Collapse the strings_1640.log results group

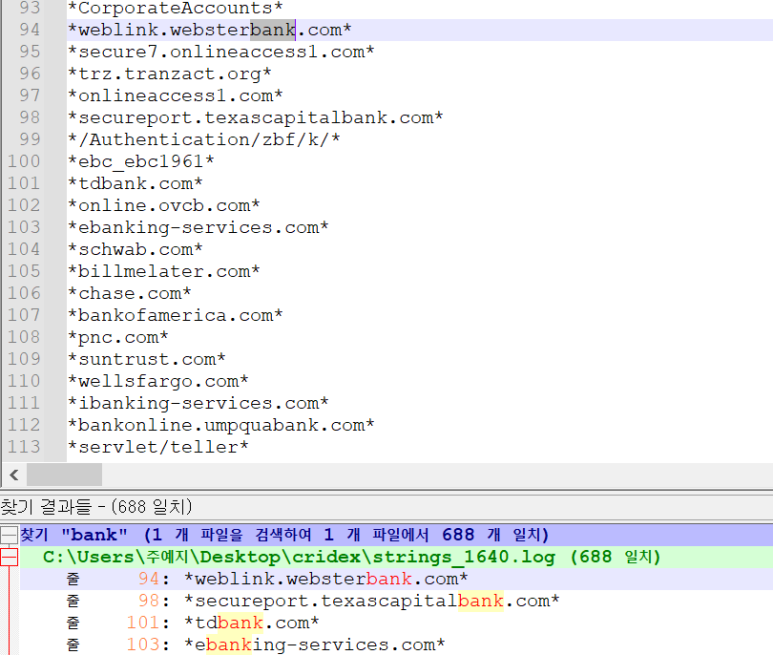[x=9, y=557]
